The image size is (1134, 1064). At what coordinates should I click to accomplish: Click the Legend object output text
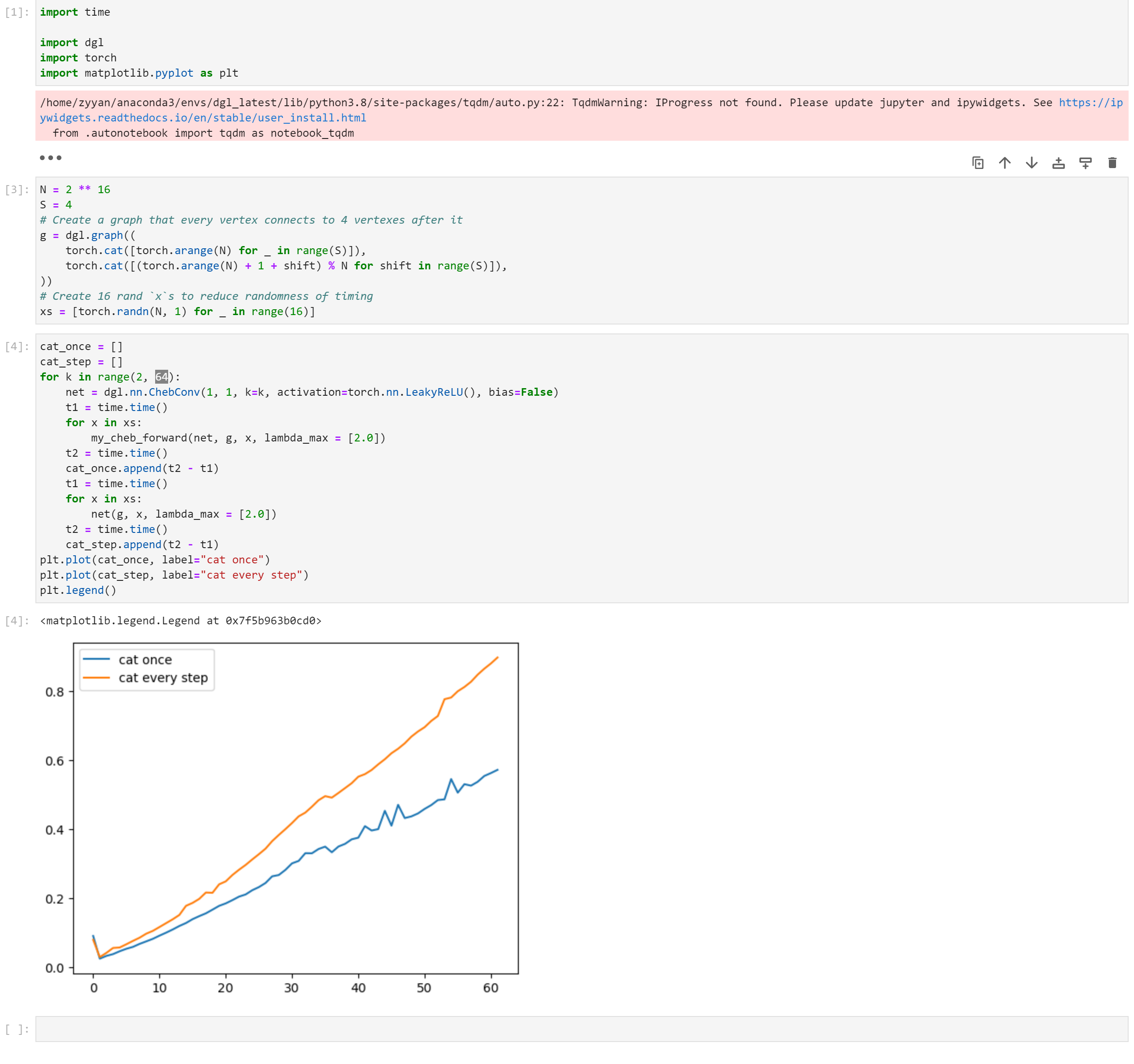181,620
